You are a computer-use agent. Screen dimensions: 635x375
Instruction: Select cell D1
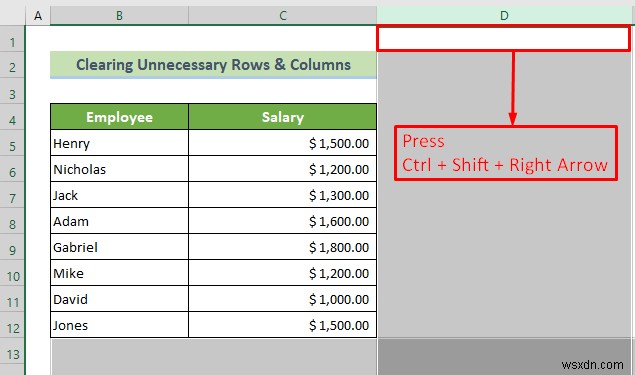pos(503,38)
